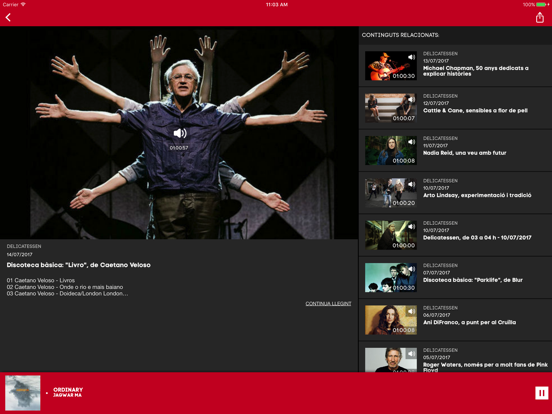Viewport: 552px width, 414px height.
Task: Click track line 01 Caetano Veloso - Livros
Action: pos(41,280)
